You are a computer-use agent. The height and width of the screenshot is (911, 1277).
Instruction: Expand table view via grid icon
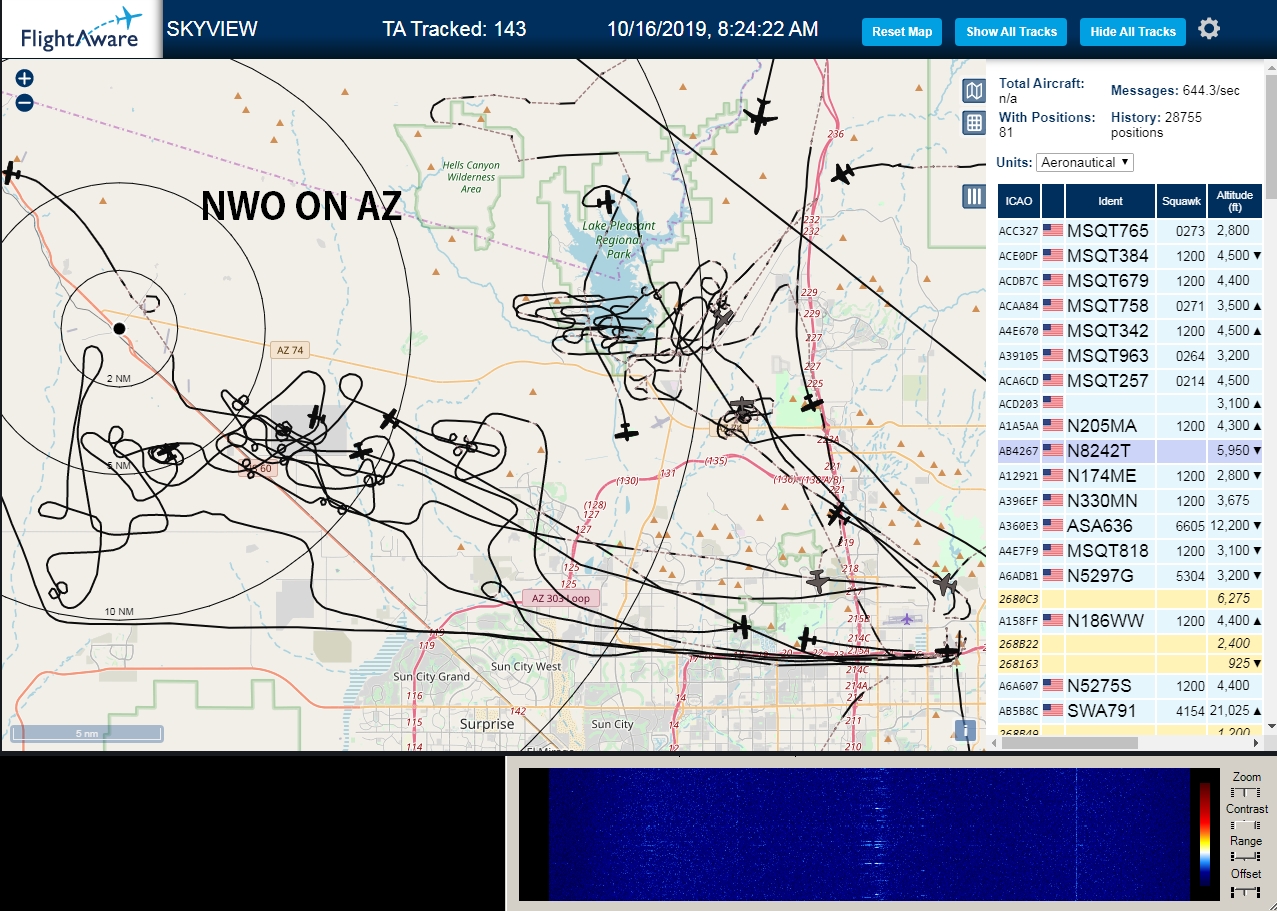[x=974, y=123]
